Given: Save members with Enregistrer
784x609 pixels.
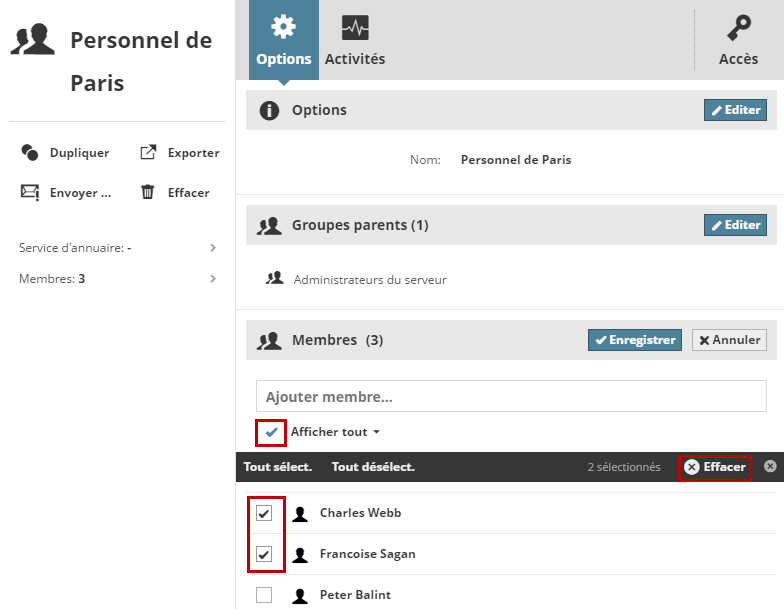Looking at the screenshot, I should [x=634, y=340].
